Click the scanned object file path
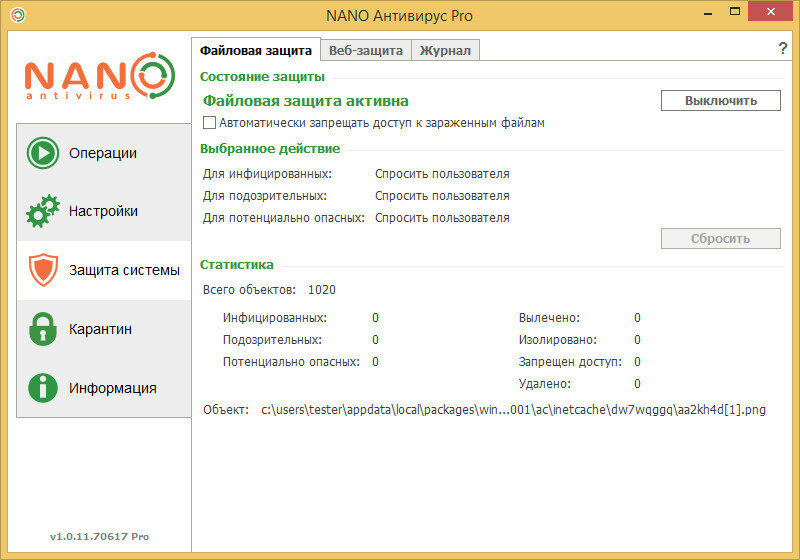The height and width of the screenshot is (560, 800). coord(513,410)
